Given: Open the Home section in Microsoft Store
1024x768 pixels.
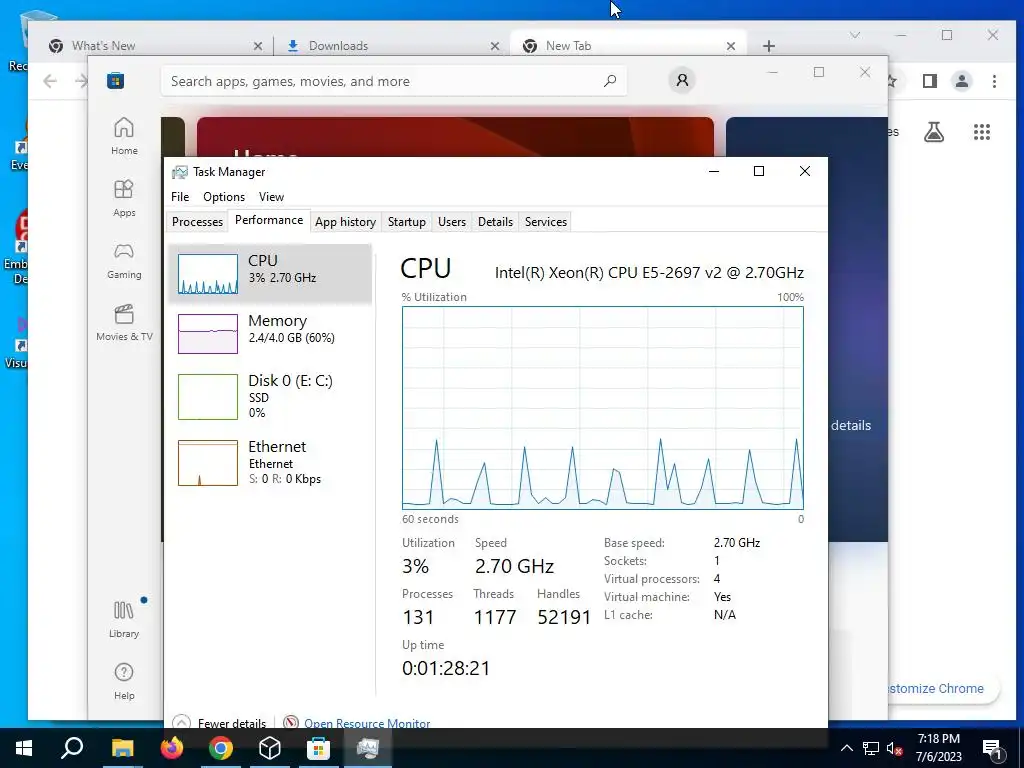Looking at the screenshot, I should pyautogui.click(x=124, y=136).
